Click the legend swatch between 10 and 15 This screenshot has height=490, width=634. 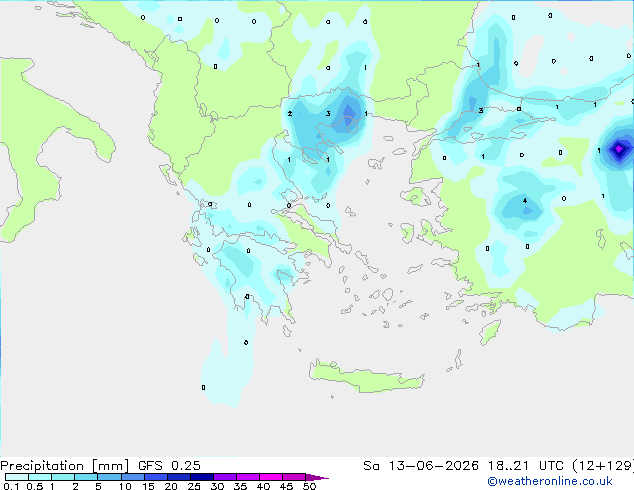point(133,477)
